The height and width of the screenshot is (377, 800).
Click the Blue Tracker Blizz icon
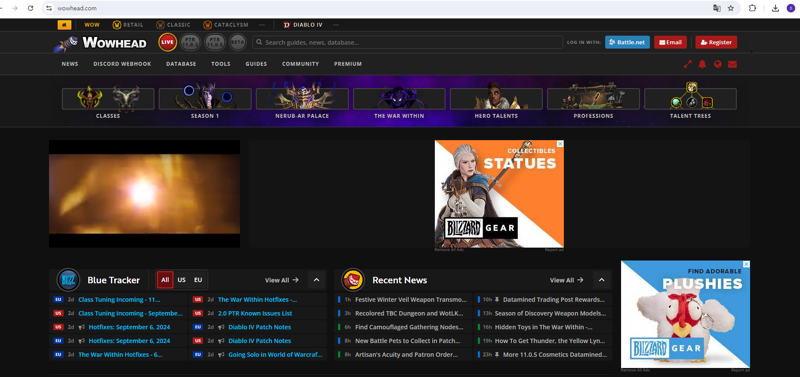click(x=68, y=280)
